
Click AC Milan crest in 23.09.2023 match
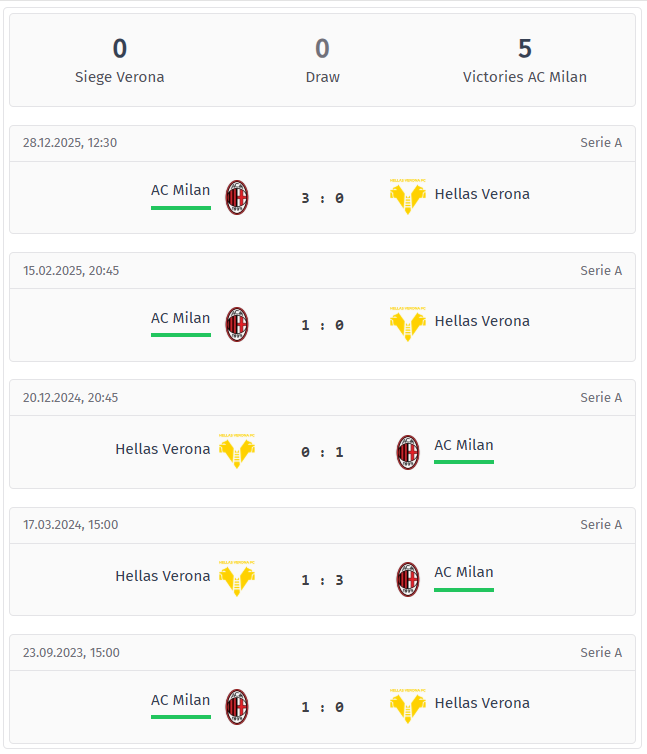pyautogui.click(x=237, y=706)
